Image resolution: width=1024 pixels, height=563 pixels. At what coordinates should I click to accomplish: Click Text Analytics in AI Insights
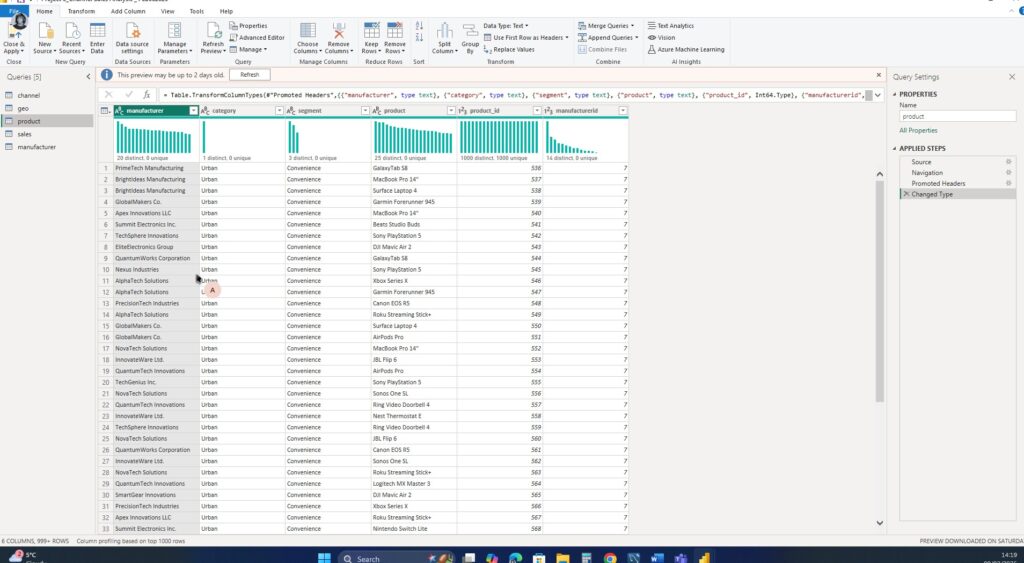pos(671,25)
